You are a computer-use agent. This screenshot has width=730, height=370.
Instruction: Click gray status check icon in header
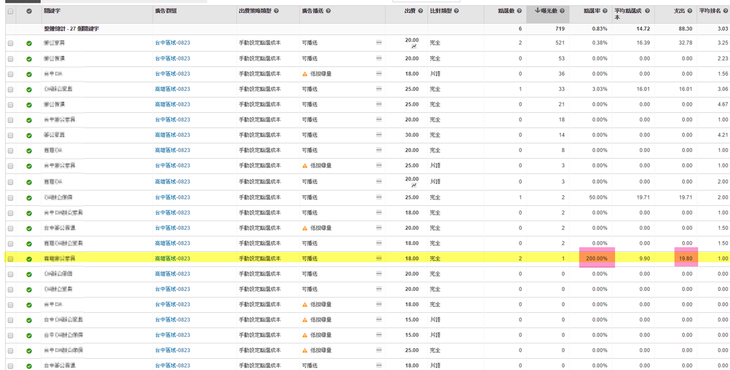coord(29,11)
